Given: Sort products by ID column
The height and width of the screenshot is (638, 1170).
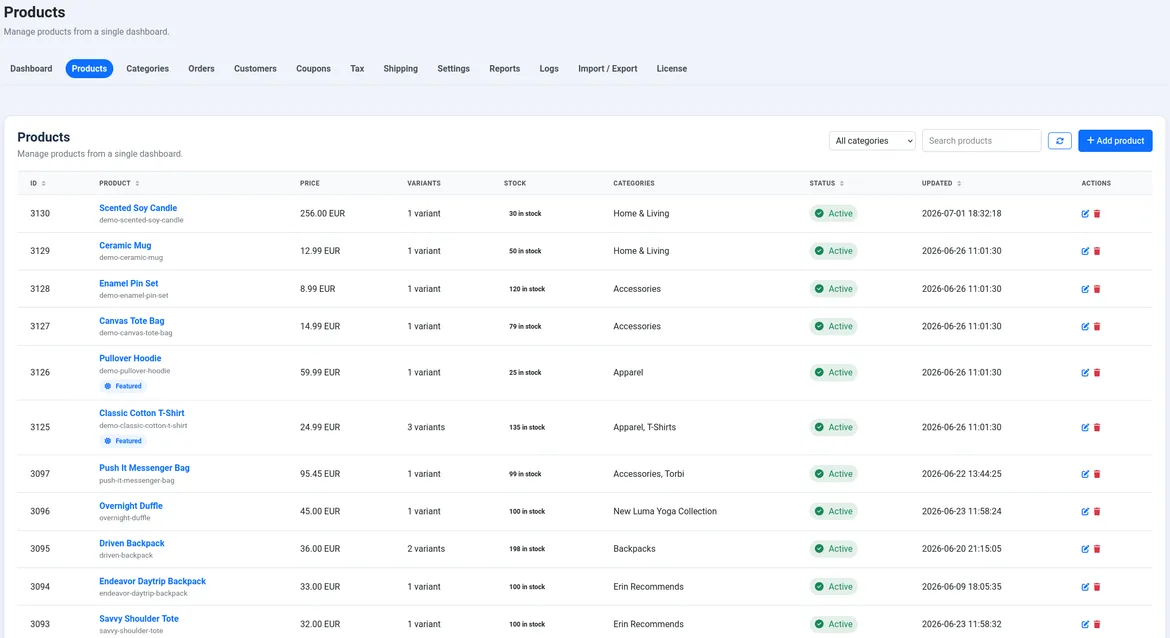Looking at the screenshot, I should [38, 183].
